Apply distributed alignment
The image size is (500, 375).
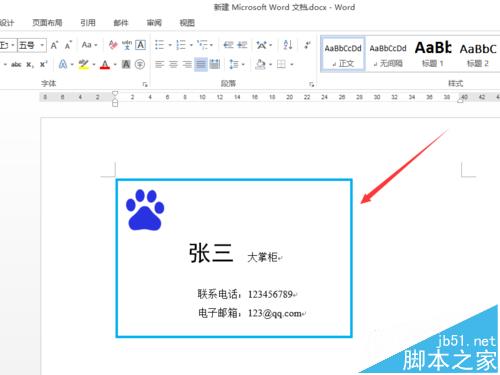click(215, 64)
